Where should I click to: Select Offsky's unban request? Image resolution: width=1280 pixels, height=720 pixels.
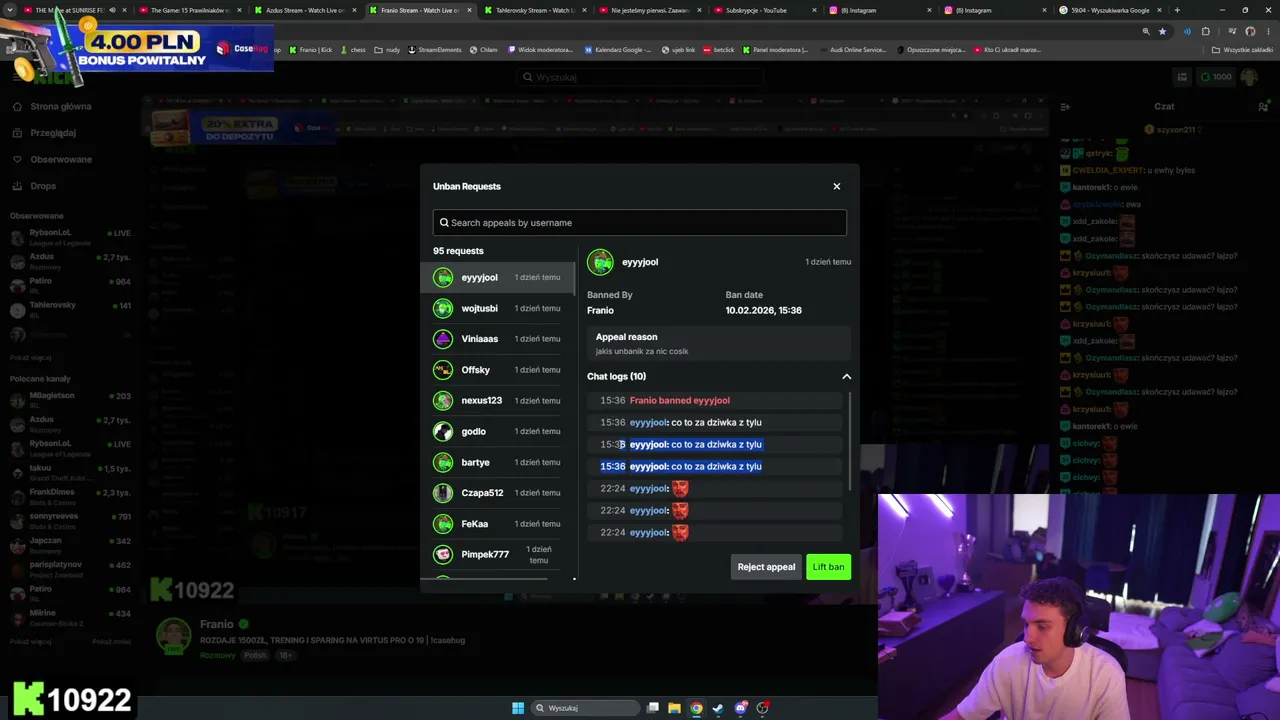coord(497,370)
